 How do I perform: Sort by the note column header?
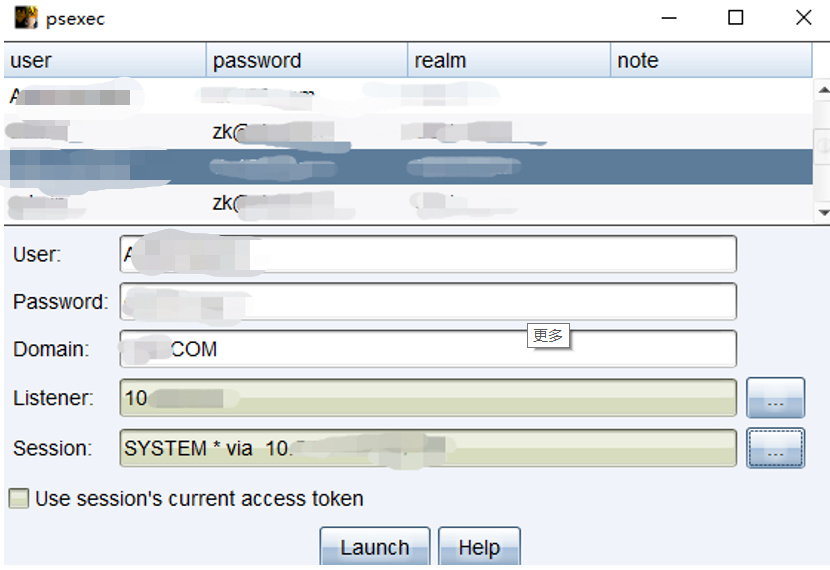[x=711, y=60]
